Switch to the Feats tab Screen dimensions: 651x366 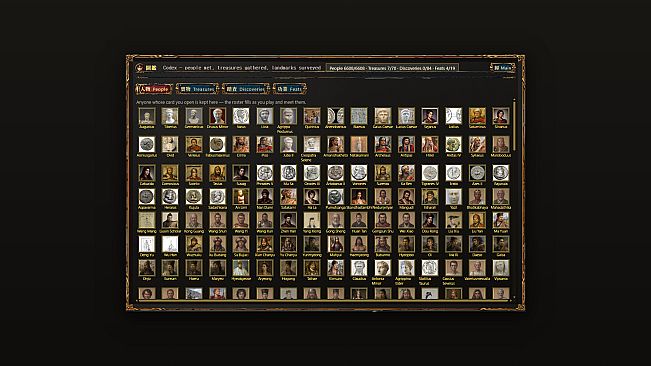(289, 89)
